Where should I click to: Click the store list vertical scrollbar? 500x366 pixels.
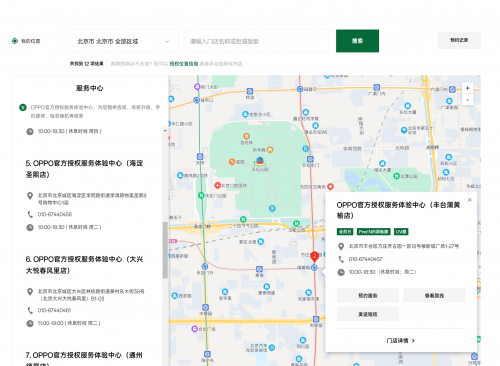(x=165, y=250)
